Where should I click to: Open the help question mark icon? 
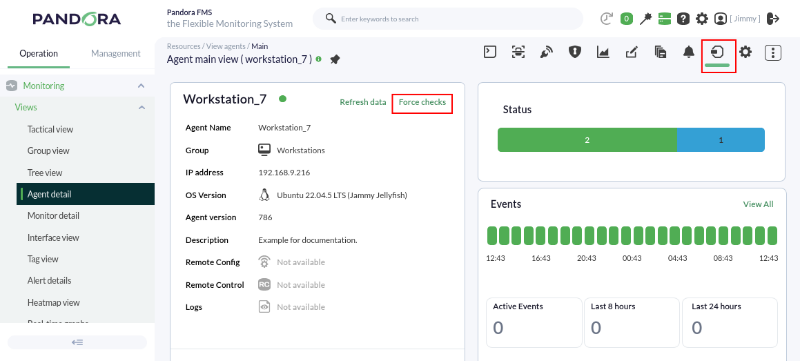(683, 19)
